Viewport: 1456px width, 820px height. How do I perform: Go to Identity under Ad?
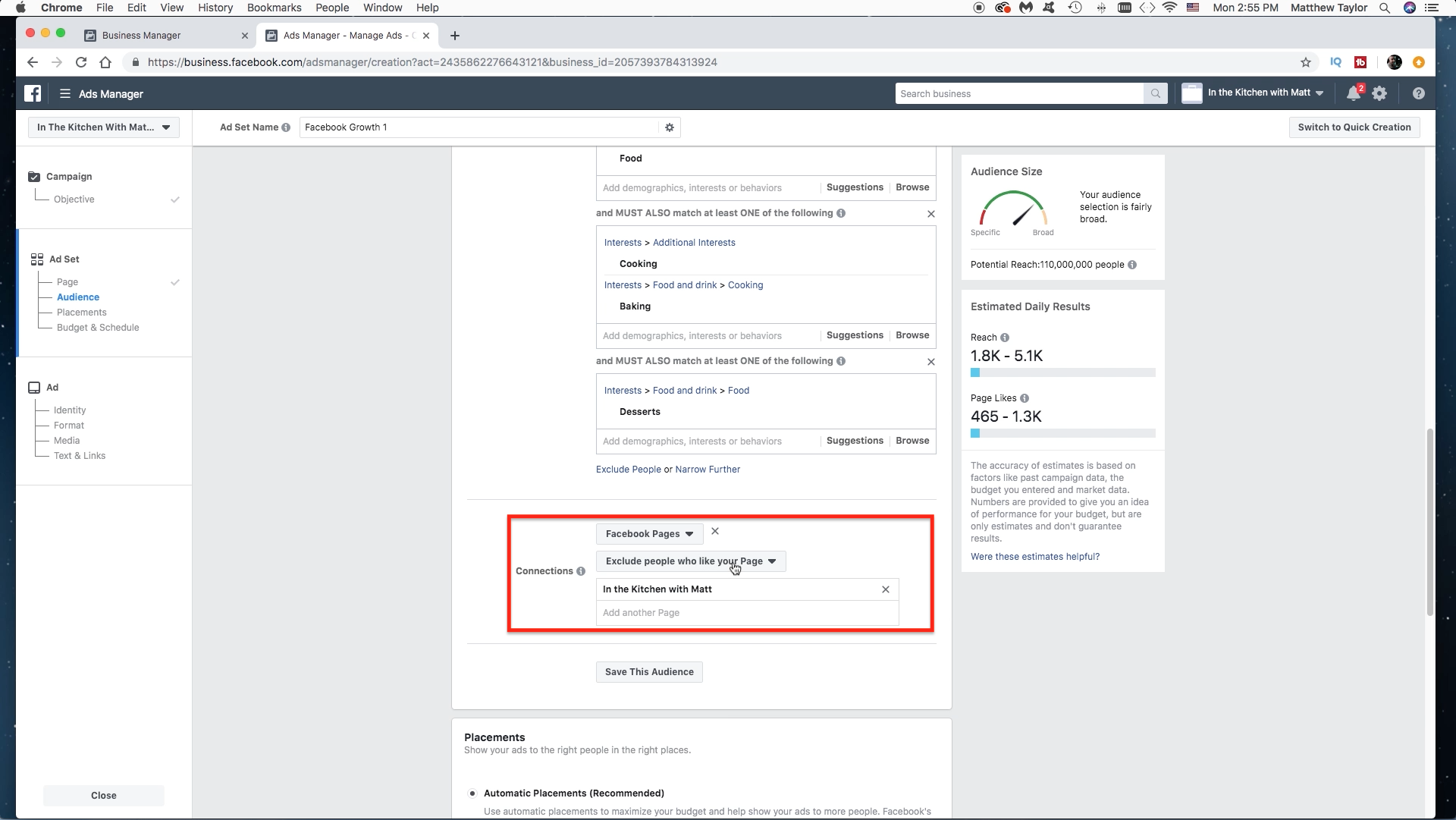click(x=70, y=410)
